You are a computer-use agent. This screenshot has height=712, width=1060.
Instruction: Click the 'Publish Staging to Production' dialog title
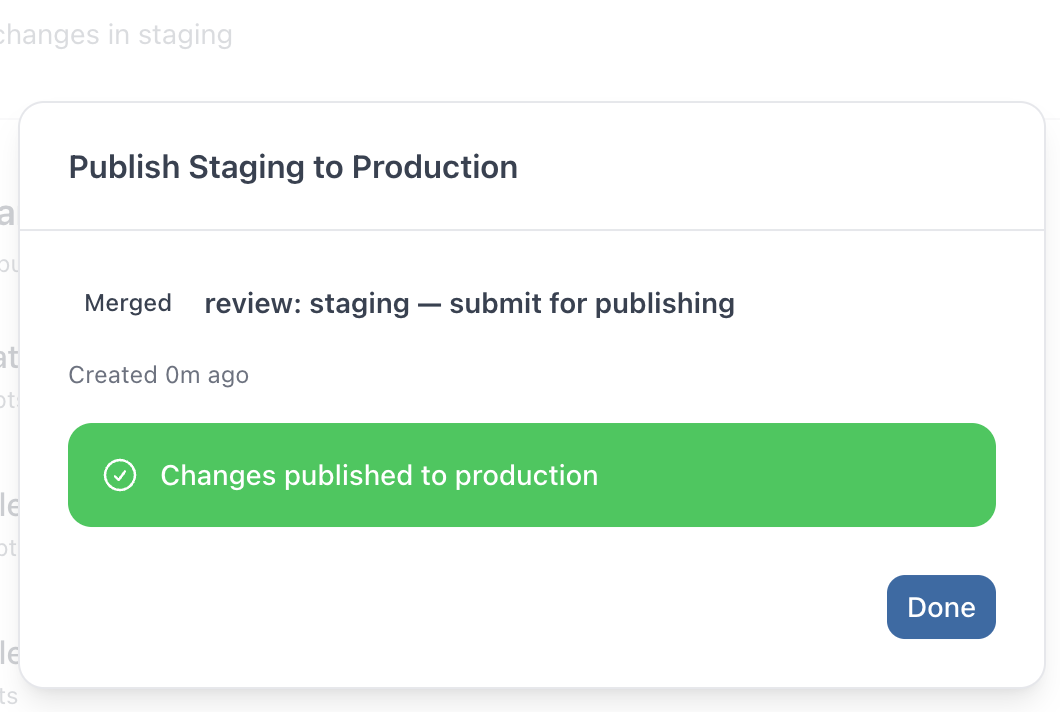click(x=293, y=167)
